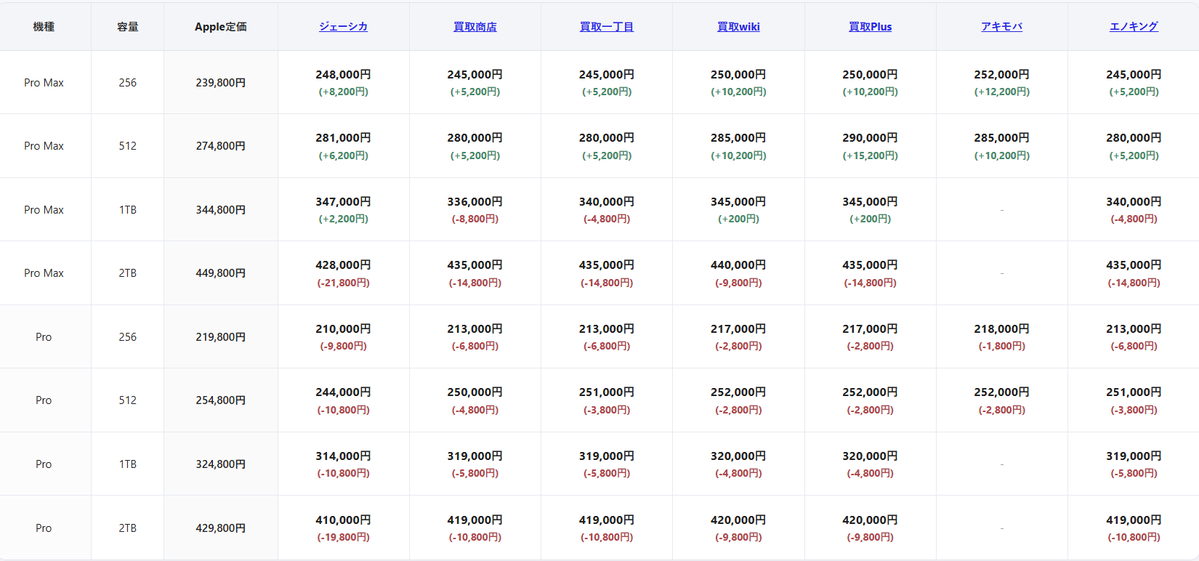
Task: Select ジェーシカ price 347,000円
Action: tap(343, 202)
